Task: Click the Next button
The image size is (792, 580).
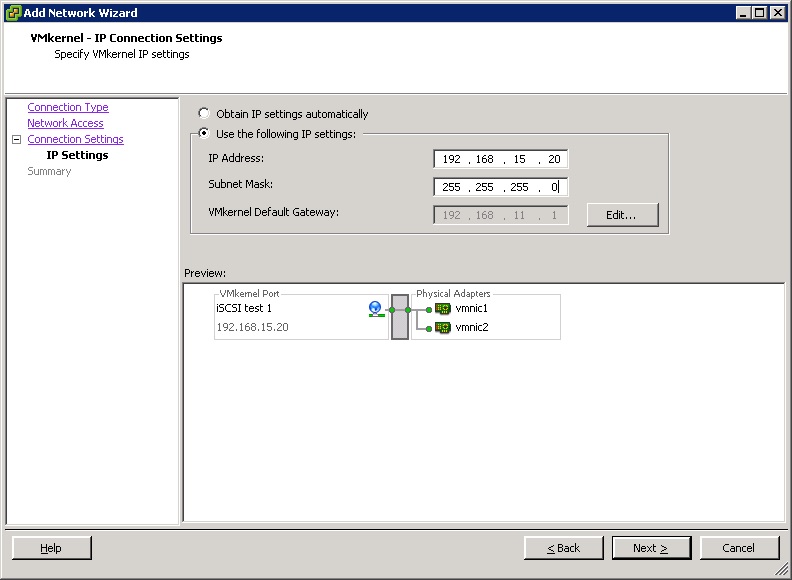Action: pyautogui.click(x=648, y=548)
